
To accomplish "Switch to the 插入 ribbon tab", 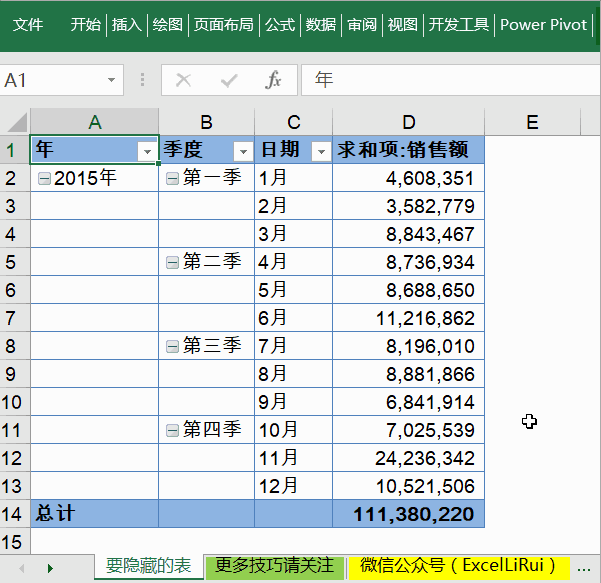I will (126, 25).
